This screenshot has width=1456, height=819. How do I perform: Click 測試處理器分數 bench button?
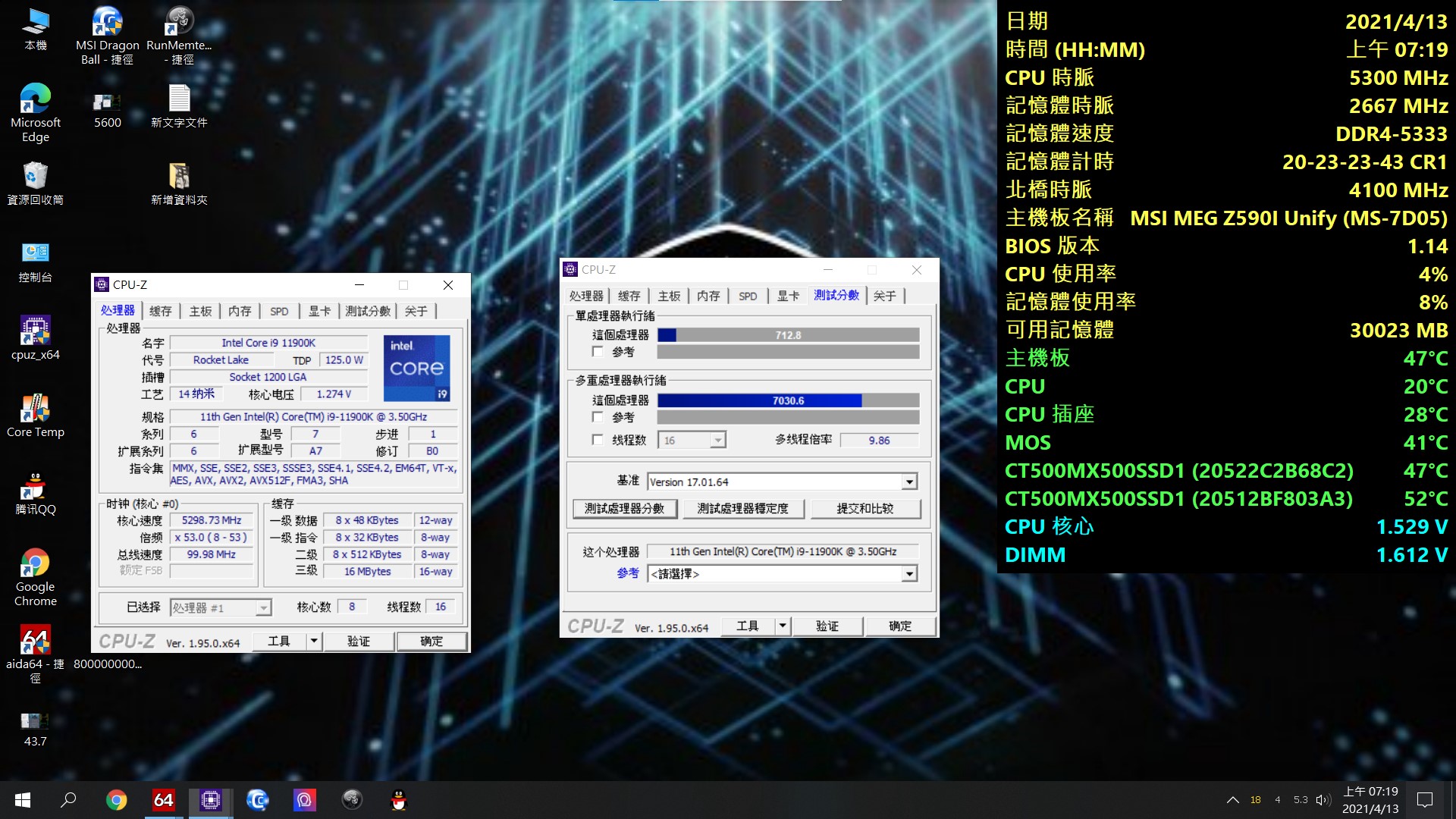[624, 509]
